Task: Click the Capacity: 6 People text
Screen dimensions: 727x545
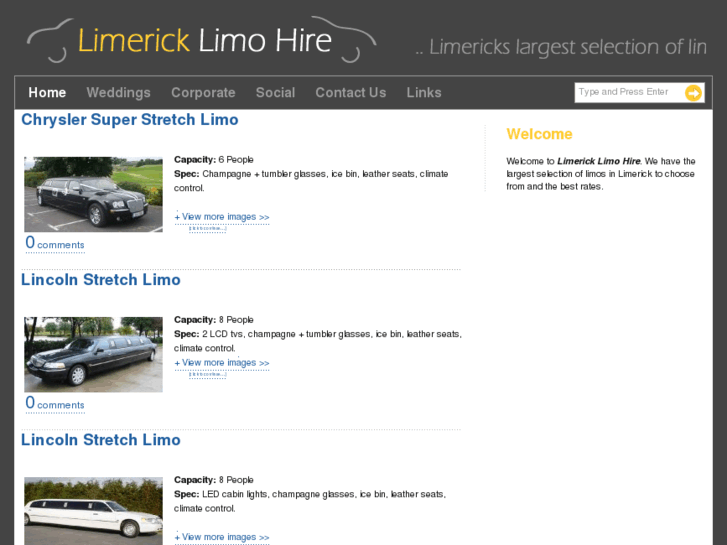Action: pos(214,160)
